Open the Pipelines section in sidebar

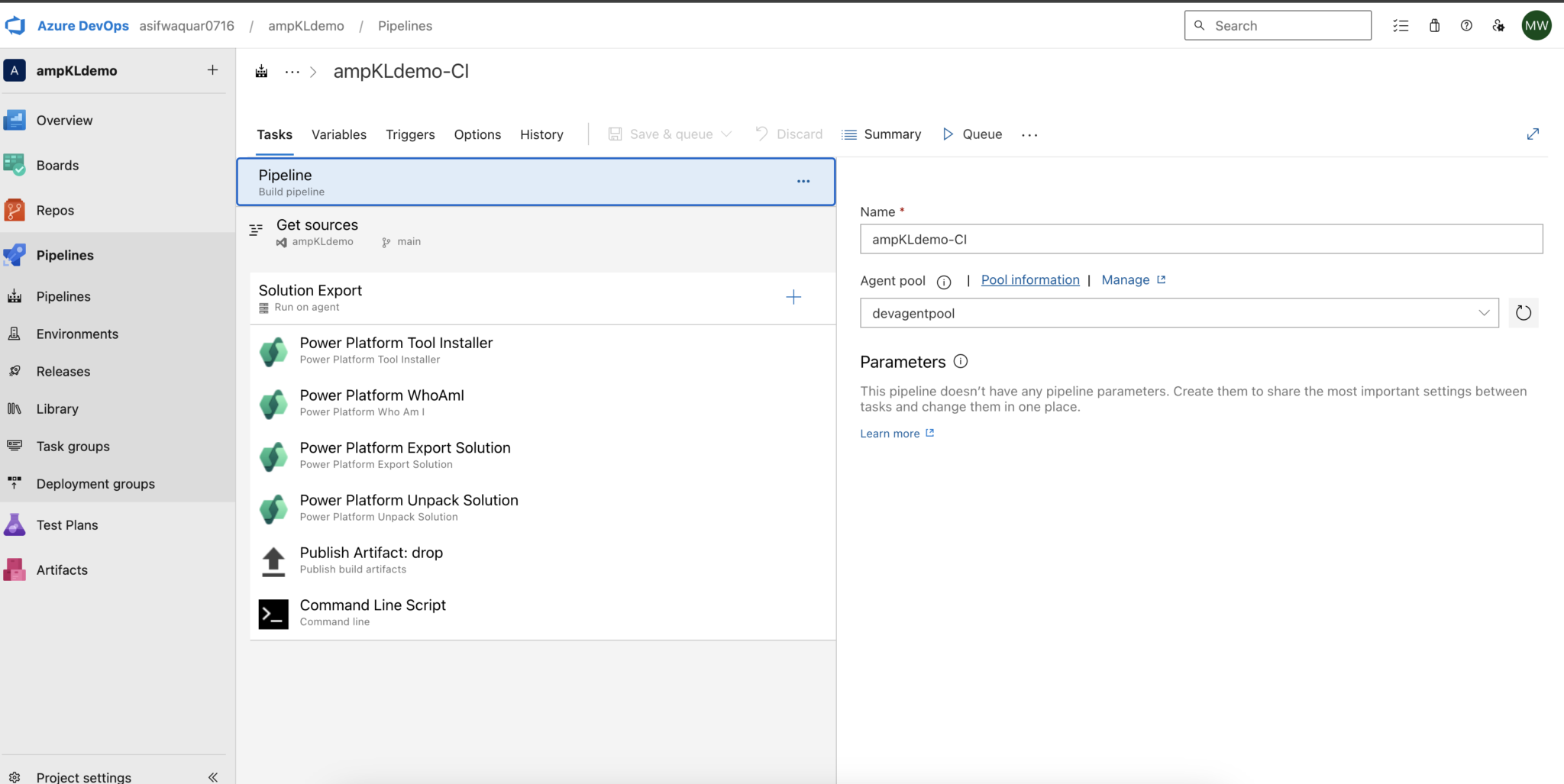64,254
